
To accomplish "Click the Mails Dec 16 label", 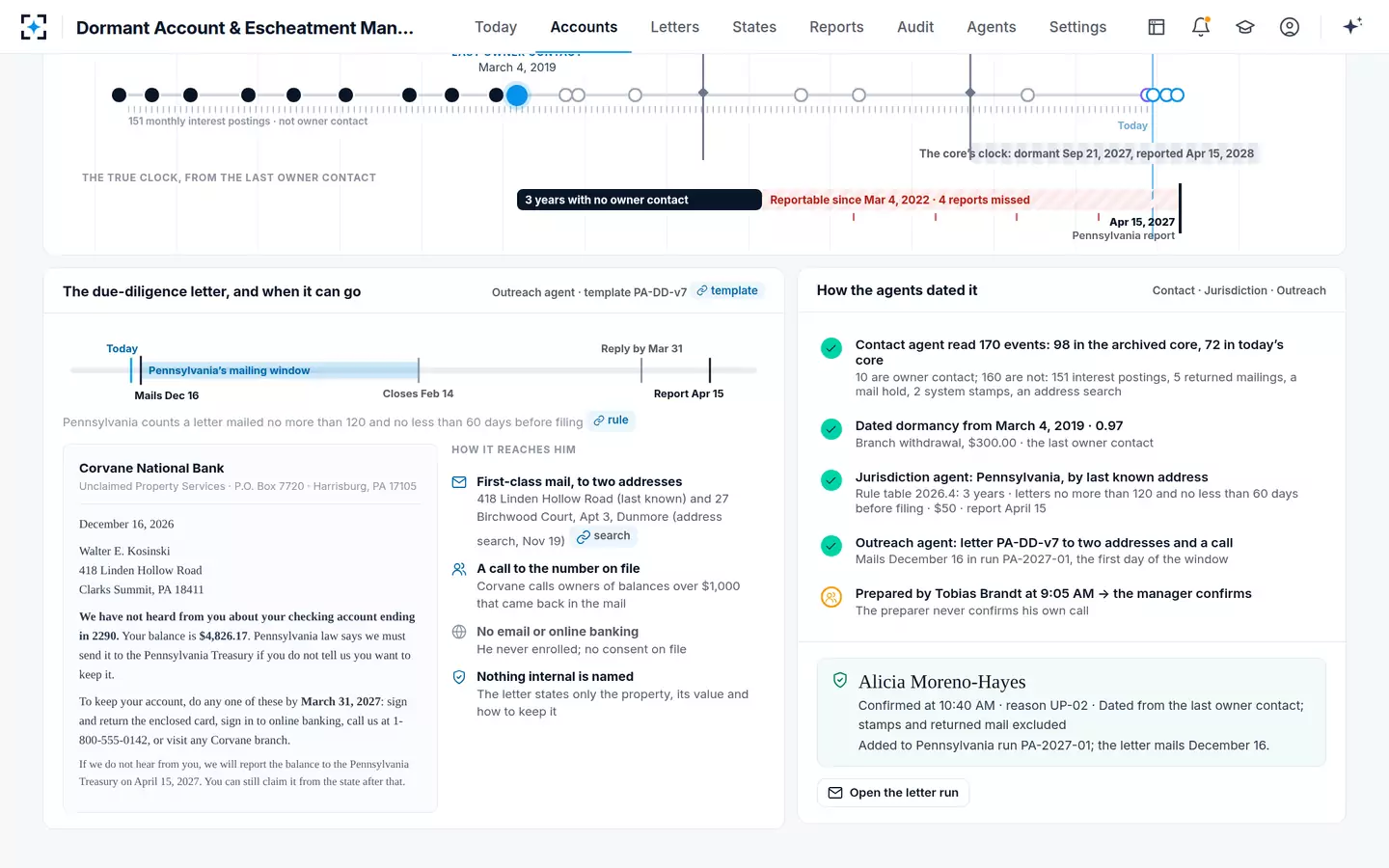I will click(x=167, y=395).
